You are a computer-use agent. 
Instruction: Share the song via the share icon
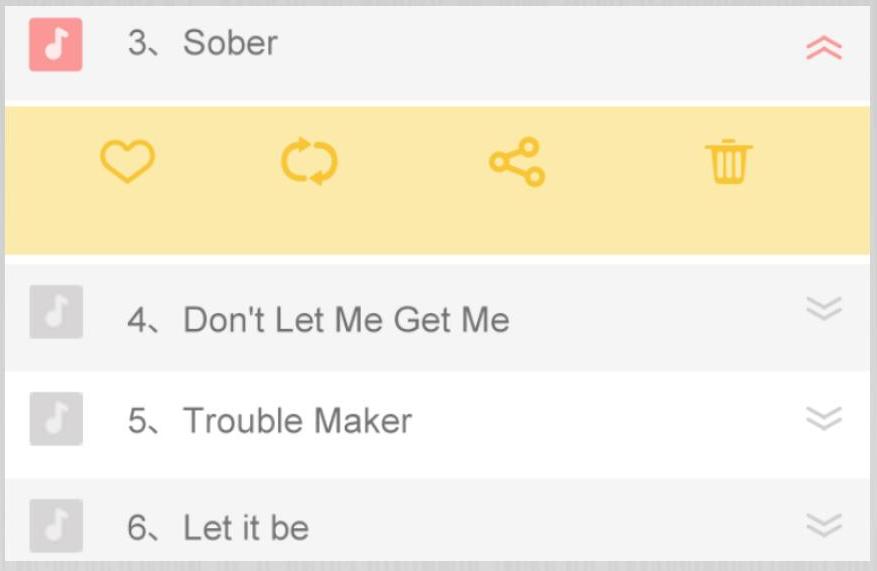(517, 162)
